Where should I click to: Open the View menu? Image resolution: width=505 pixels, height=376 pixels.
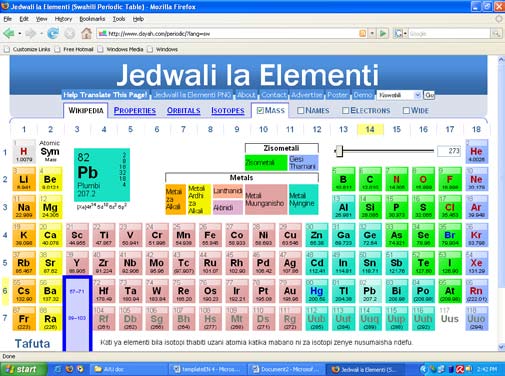(41, 19)
